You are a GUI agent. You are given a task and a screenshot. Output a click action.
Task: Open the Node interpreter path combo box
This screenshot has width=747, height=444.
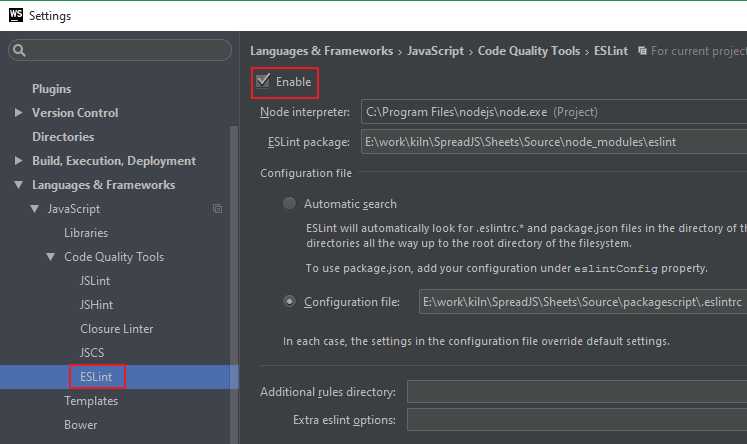click(x=554, y=112)
